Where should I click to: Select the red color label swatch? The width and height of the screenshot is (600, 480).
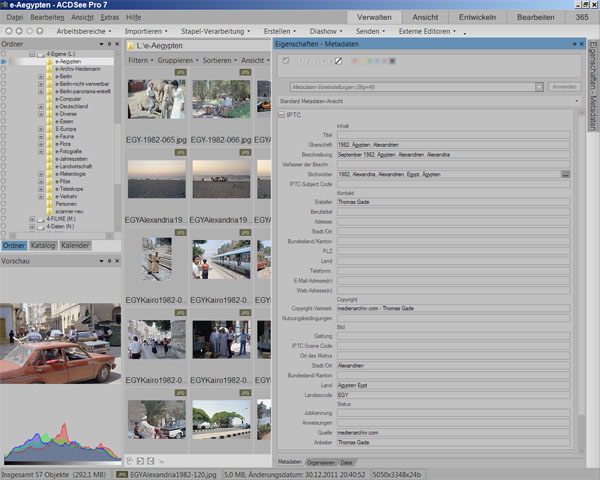[354, 61]
